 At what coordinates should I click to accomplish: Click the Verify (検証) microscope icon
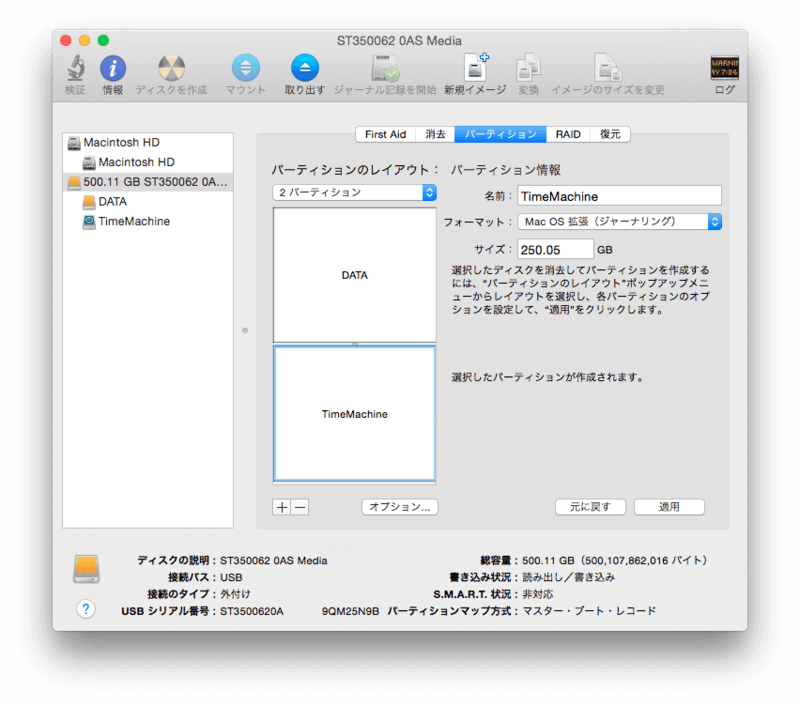pyautogui.click(x=75, y=70)
